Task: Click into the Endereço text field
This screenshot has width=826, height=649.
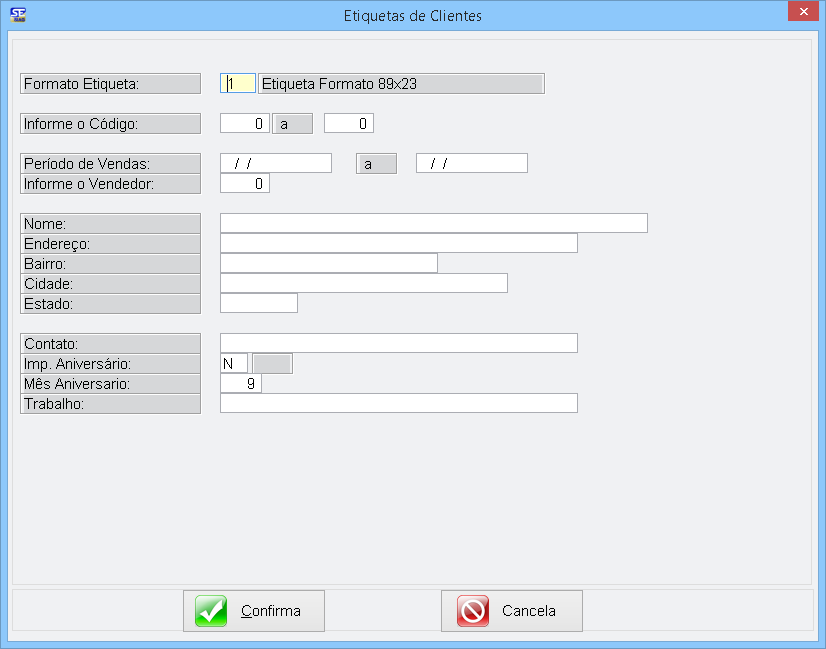Action: 398,243
